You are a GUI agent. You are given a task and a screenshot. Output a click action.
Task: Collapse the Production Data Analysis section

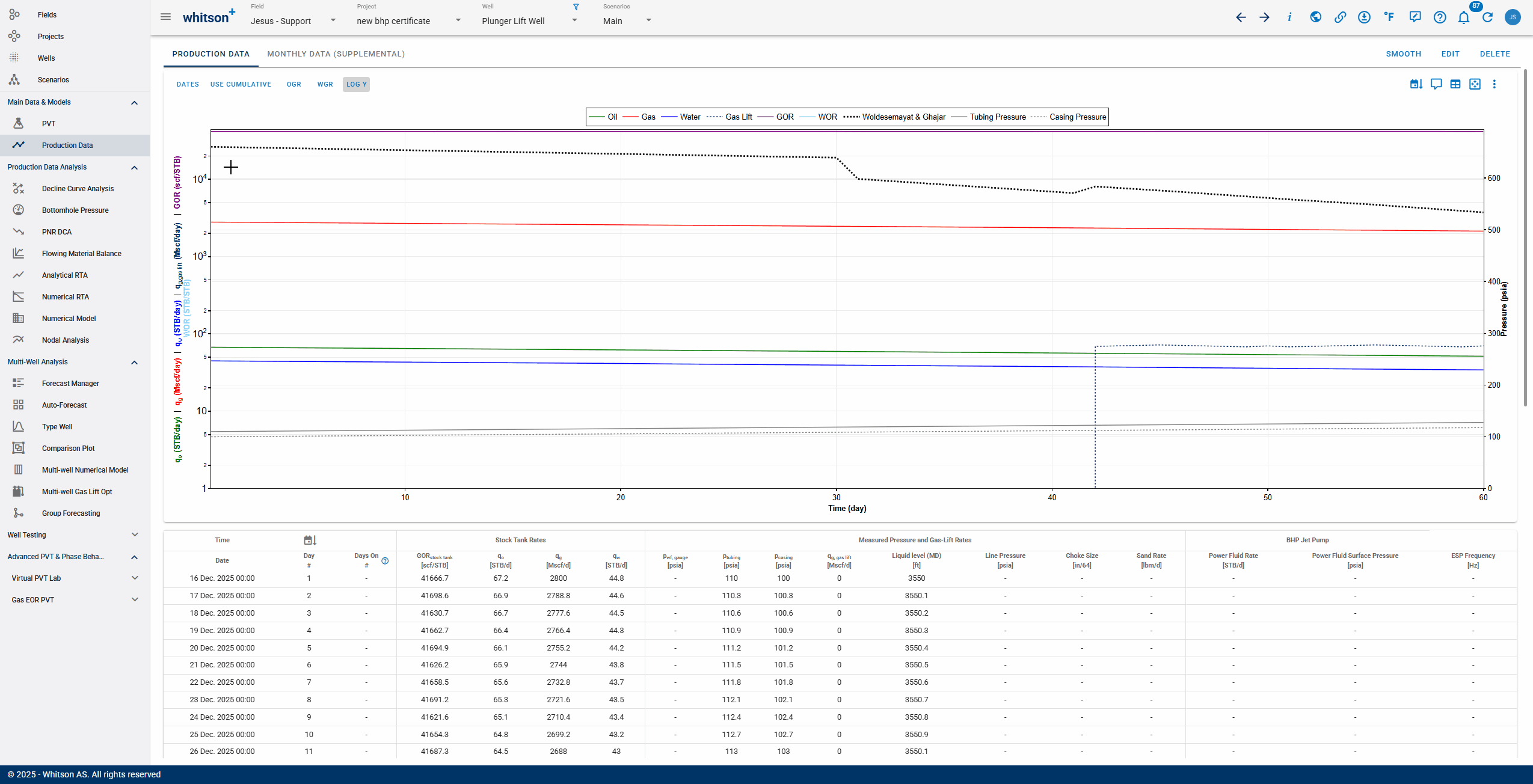coord(134,168)
